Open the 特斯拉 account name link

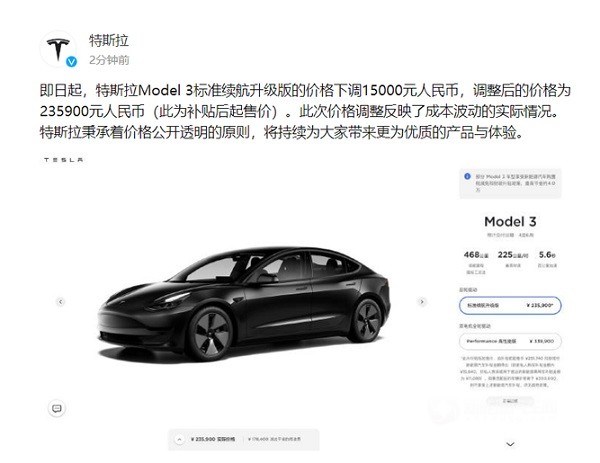coord(109,40)
